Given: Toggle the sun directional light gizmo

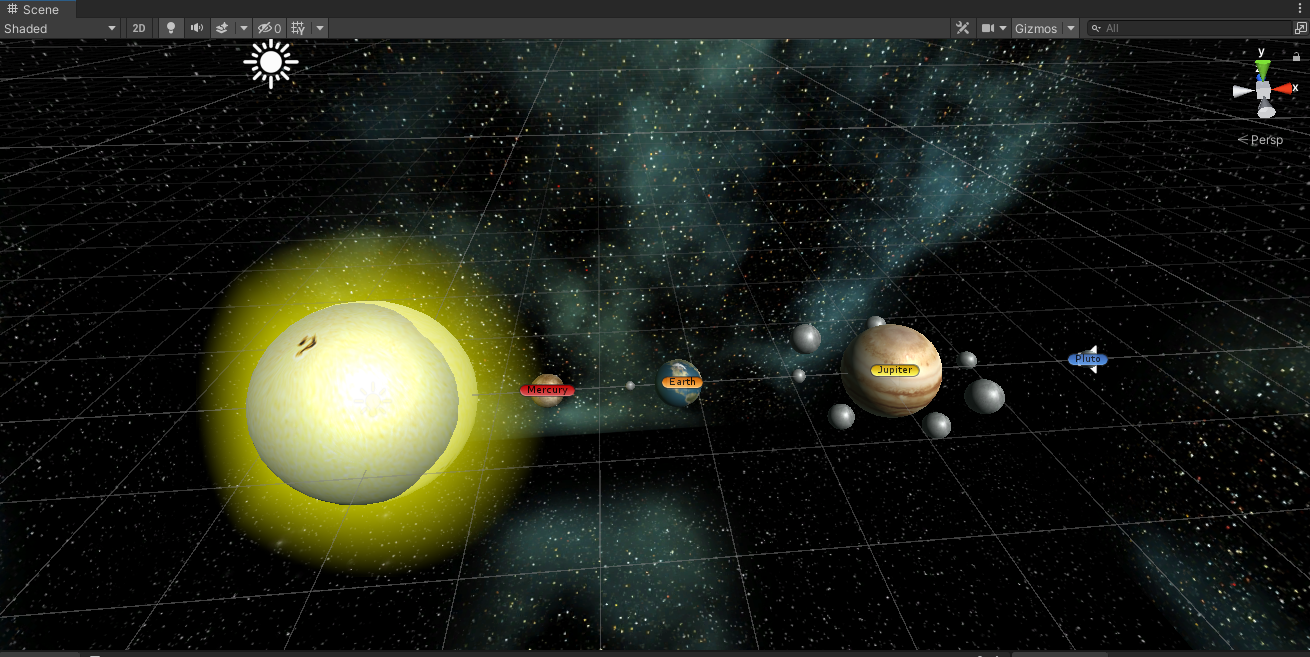Looking at the screenshot, I should [269, 63].
